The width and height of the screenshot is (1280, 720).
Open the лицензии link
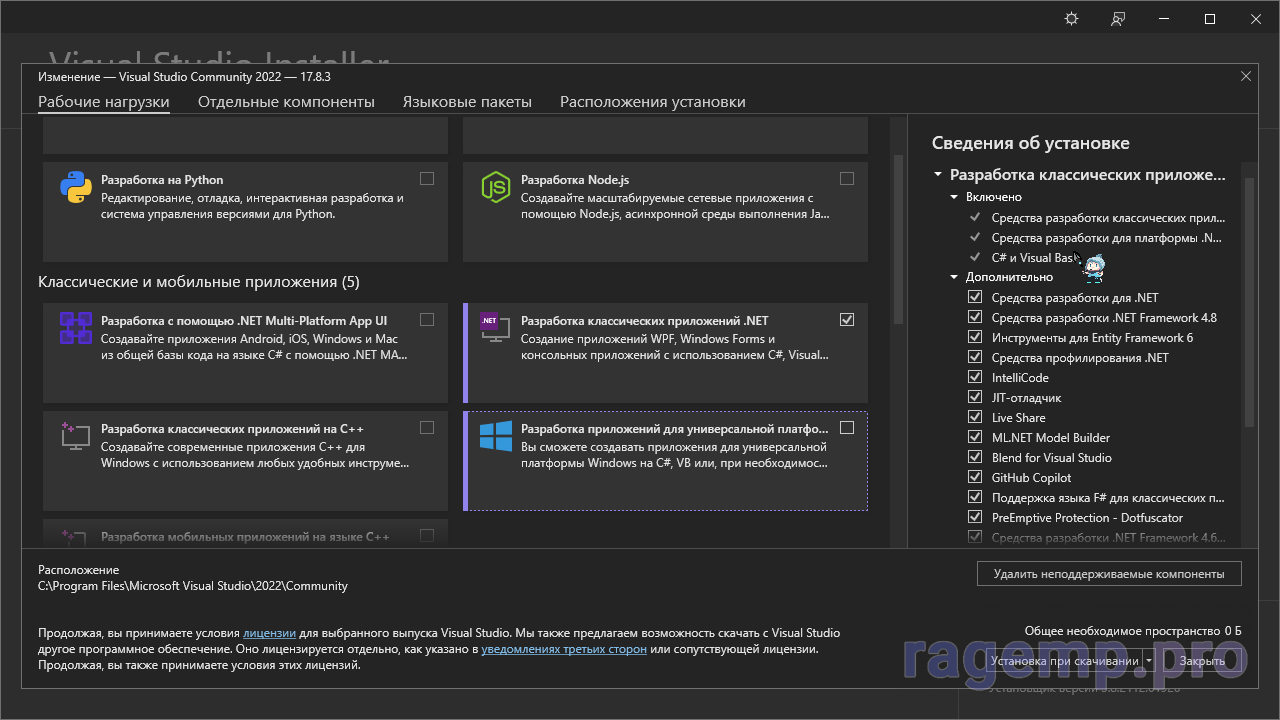click(269, 633)
